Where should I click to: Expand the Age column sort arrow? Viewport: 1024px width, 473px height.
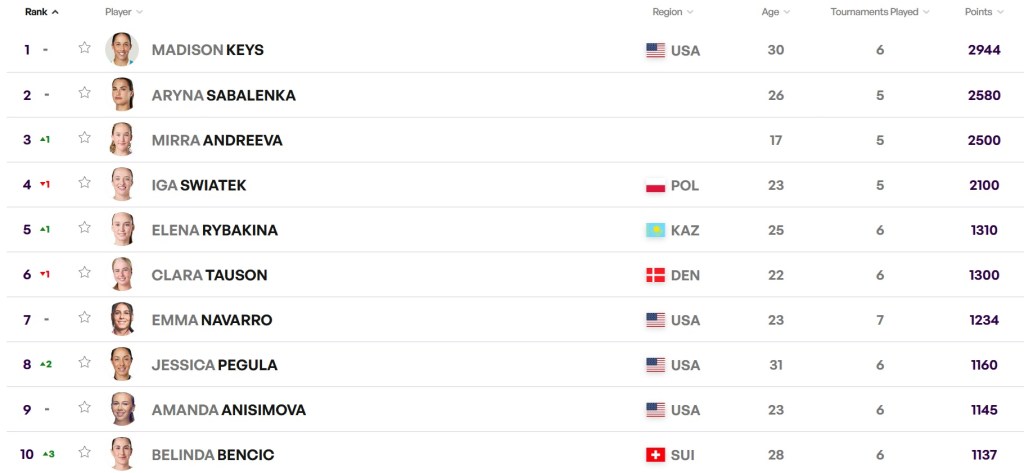[776, 12]
